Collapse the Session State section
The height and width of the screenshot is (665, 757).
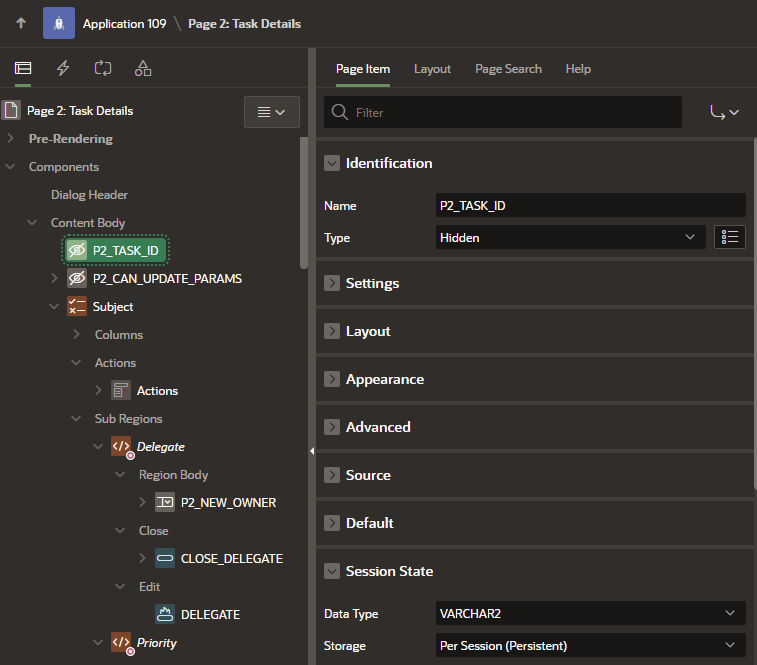coord(332,571)
